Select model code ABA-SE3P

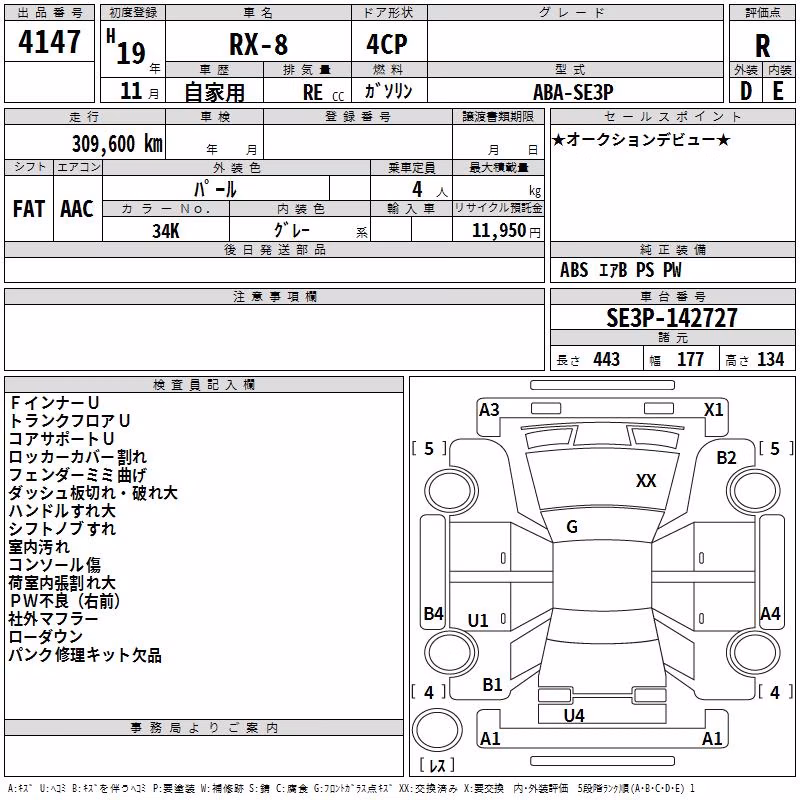573,92
